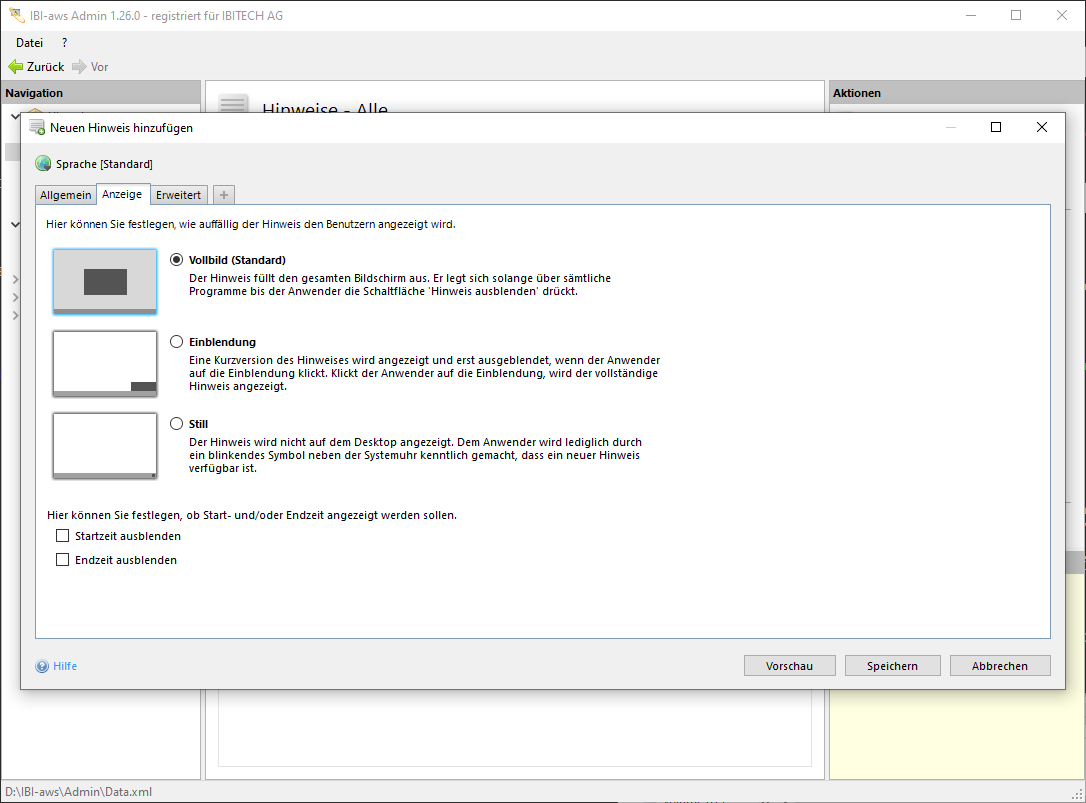The width and height of the screenshot is (1086, 803).
Task: Open the Erweitert tab
Action: (179, 195)
